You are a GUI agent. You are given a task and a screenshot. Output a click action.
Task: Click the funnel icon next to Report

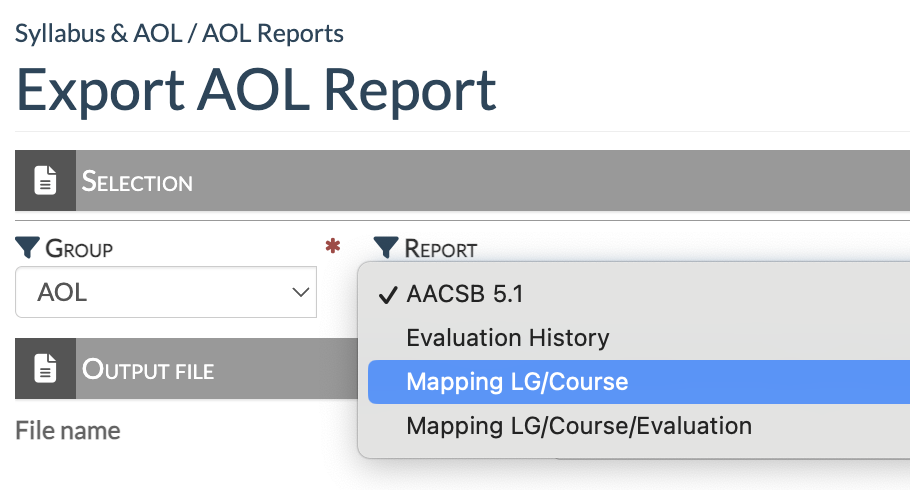coord(386,248)
